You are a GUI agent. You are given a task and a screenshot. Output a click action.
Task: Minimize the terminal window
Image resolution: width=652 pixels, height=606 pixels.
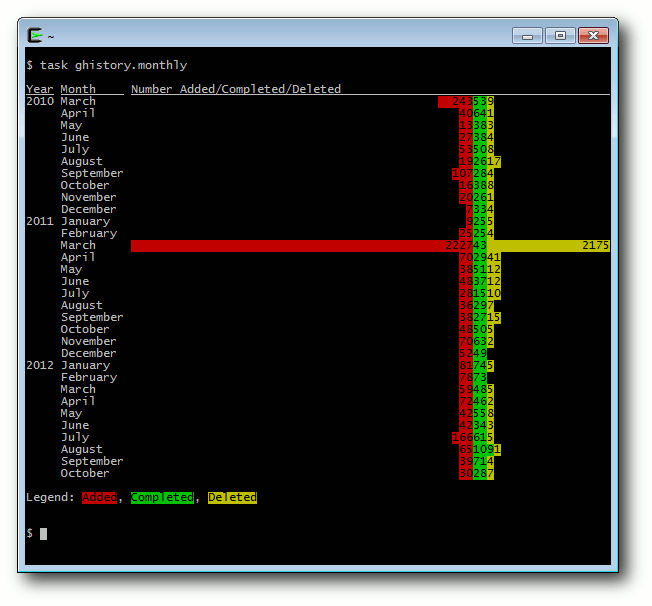click(527, 36)
